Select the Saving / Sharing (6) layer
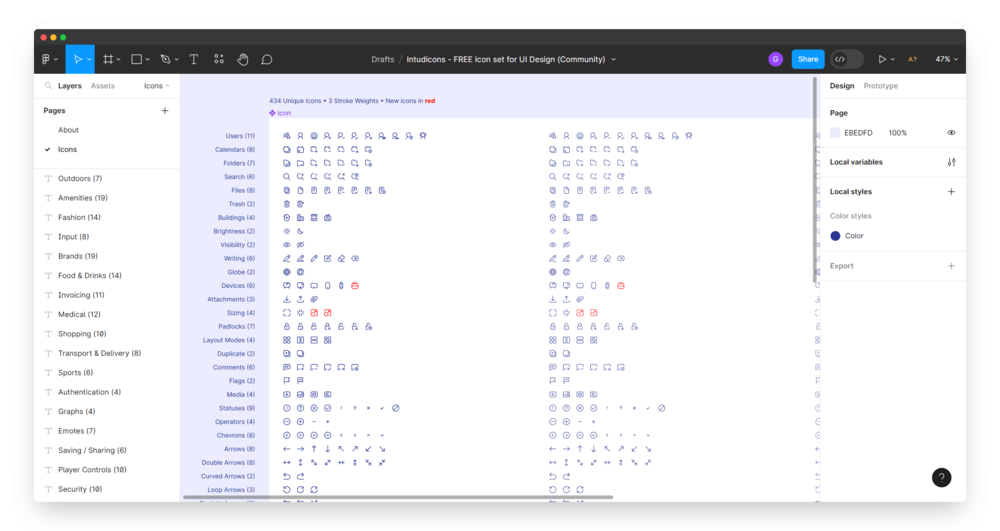The width and height of the screenshot is (1000, 531). tap(92, 450)
